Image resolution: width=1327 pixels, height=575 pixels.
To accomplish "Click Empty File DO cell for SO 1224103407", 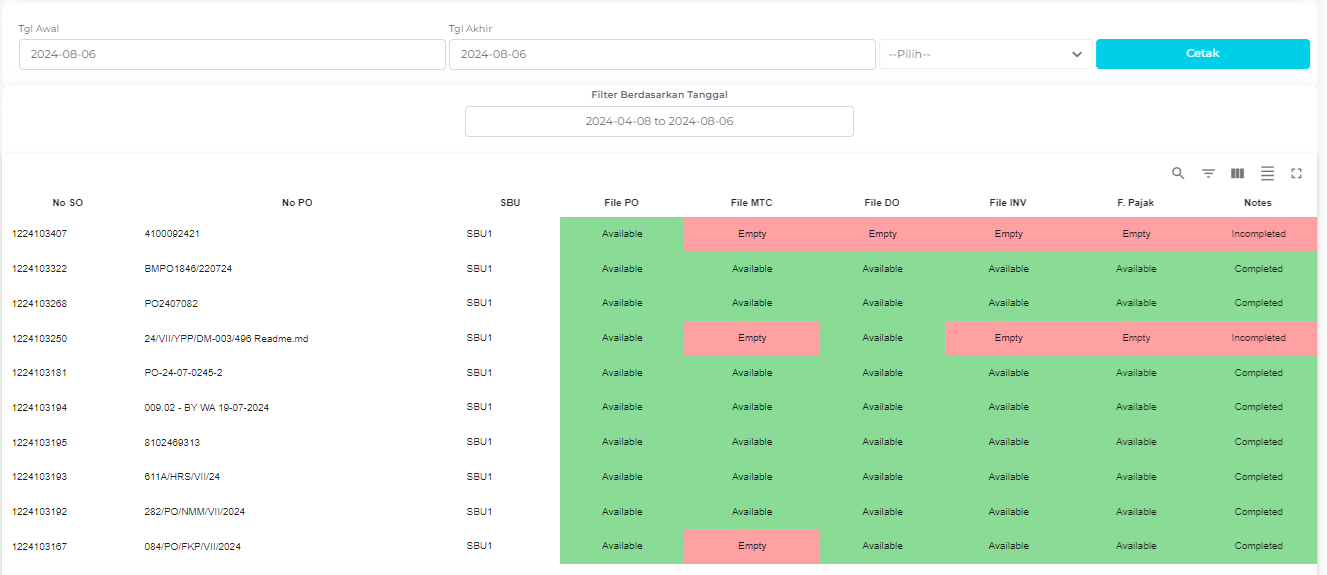I will pyautogui.click(x=882, y=234).
